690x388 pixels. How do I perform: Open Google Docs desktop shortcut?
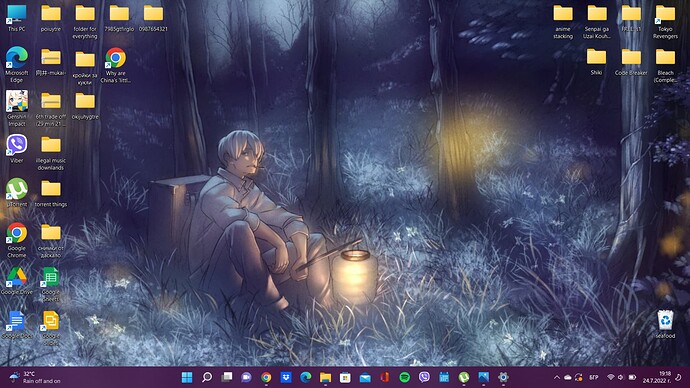point(16,325)
